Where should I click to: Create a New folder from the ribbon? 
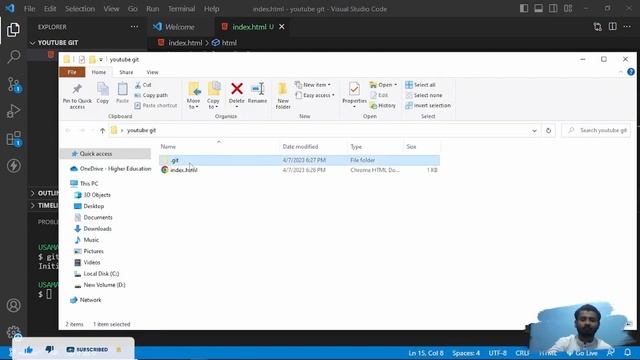tap(283, 96)
